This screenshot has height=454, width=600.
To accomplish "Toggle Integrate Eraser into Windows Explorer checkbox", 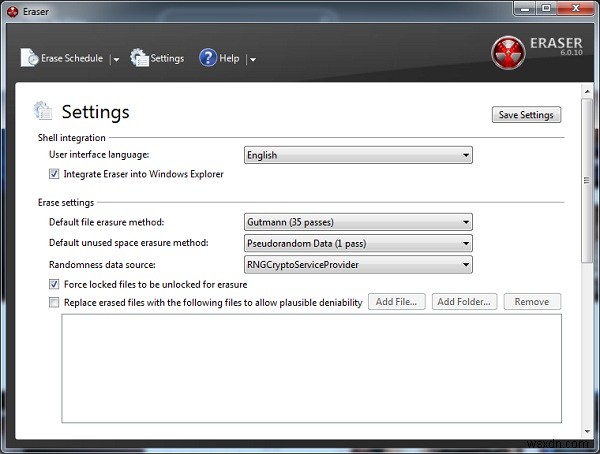I will click(54, 174).
